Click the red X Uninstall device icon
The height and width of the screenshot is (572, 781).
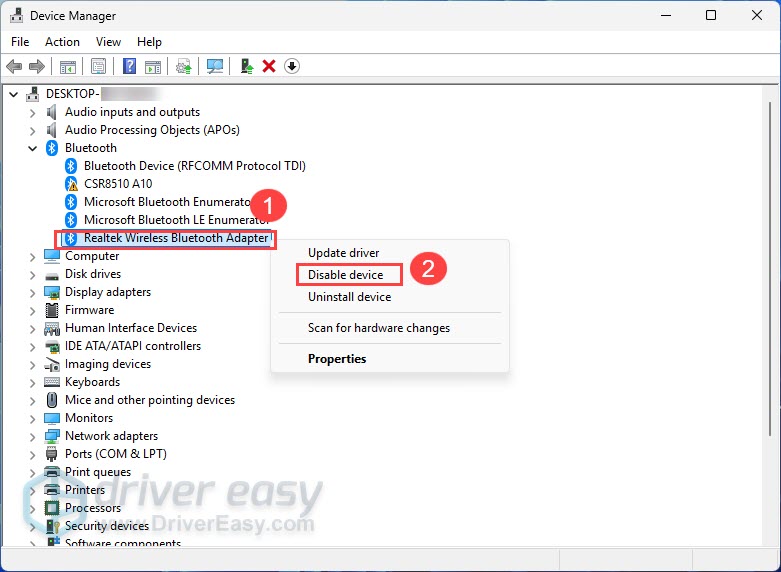[x=269, y=66]
